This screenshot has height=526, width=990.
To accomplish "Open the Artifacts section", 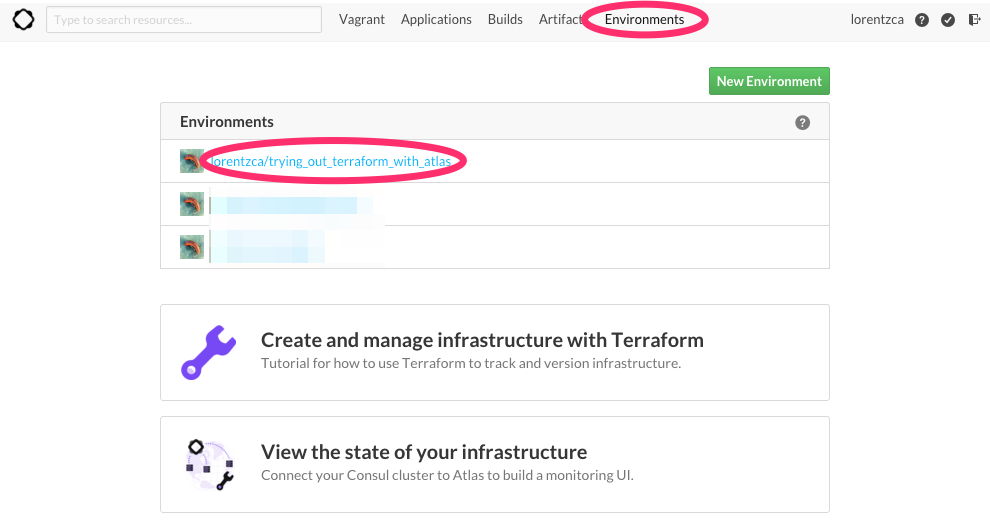I will point(561,20).
